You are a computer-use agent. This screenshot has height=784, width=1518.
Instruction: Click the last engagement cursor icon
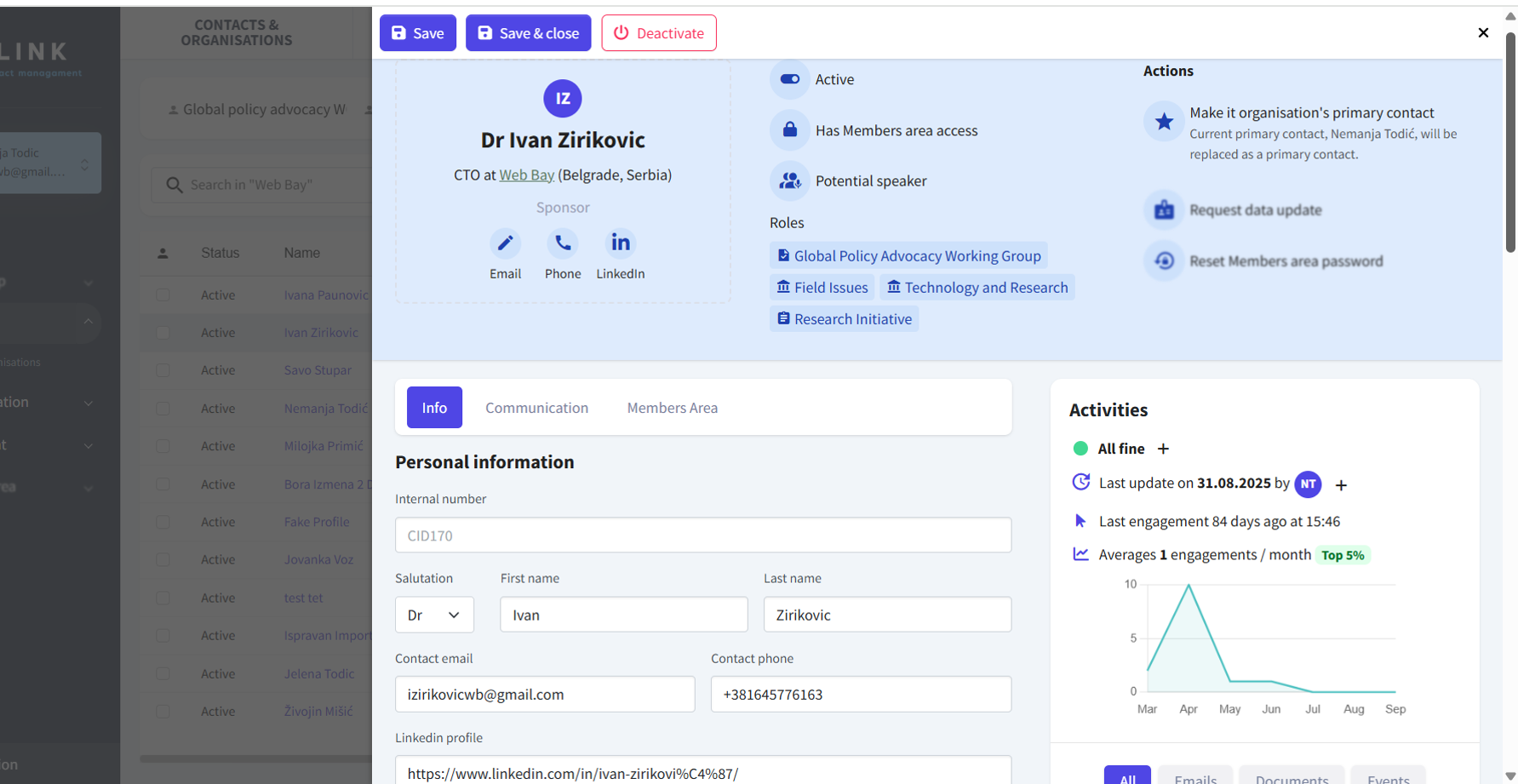(x=1080, y=521)
